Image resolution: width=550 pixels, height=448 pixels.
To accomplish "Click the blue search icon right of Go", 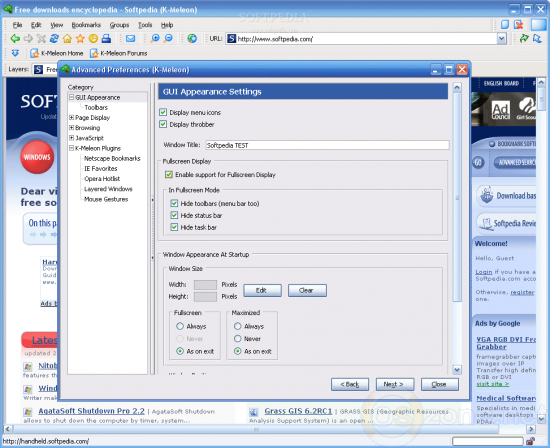I will 537,39.
